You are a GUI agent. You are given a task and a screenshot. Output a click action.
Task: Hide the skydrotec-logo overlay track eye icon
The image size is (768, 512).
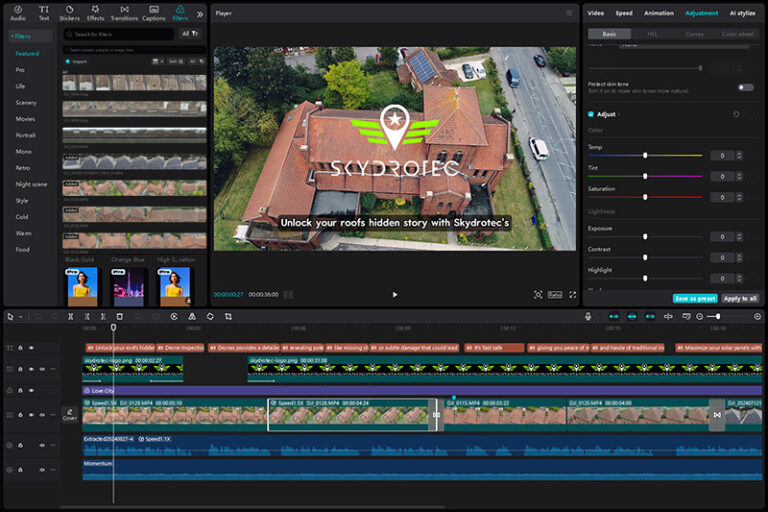tap(31, 369)
